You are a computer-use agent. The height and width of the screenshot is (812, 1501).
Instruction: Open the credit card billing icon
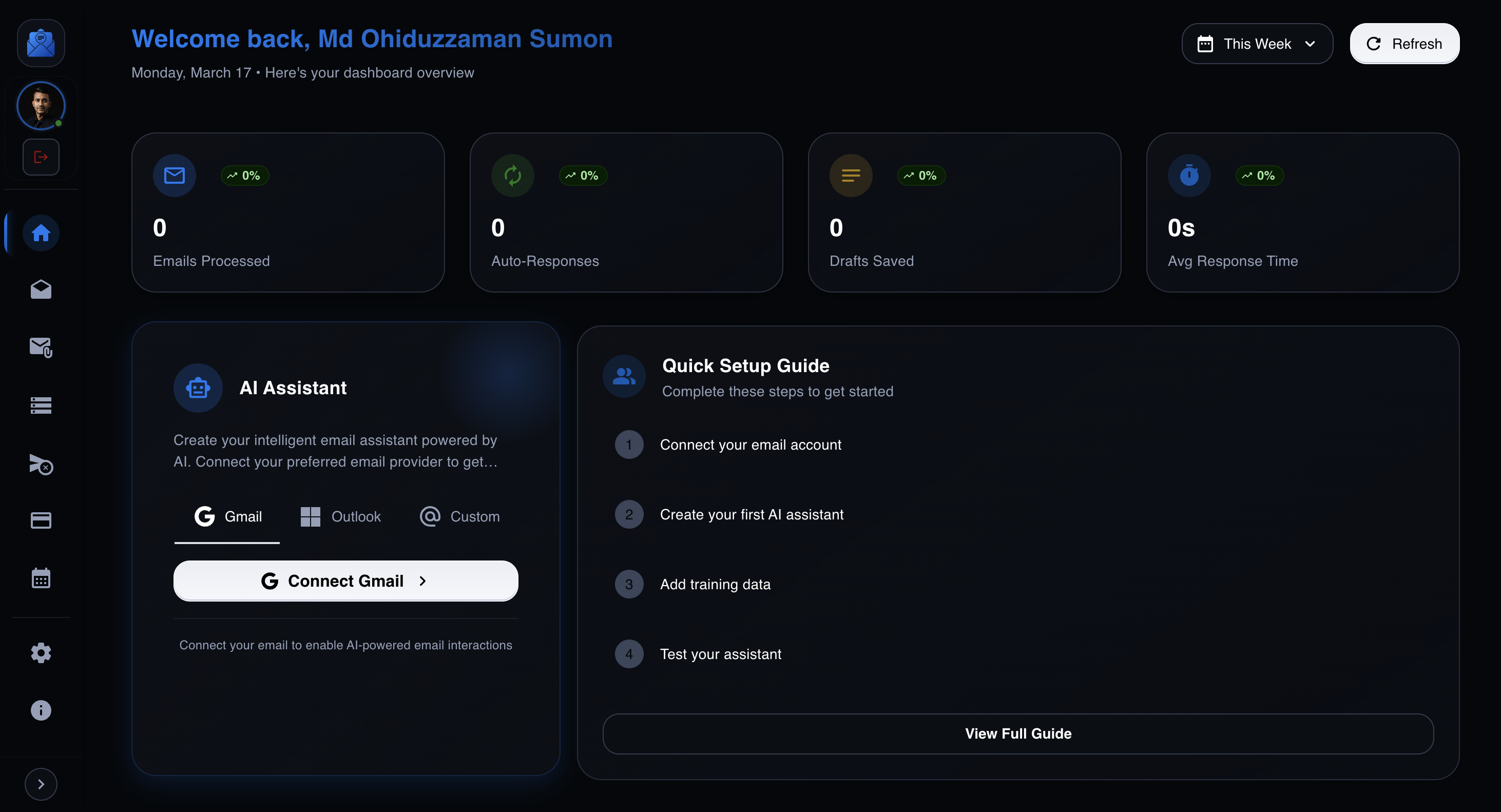click(41, 520)
